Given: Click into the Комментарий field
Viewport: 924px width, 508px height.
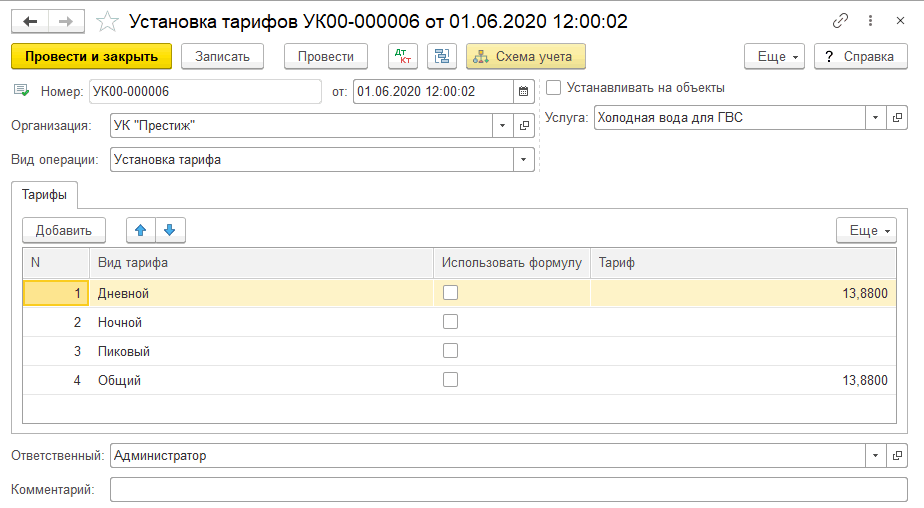Looking at the screenshot, I should [508, 490].
